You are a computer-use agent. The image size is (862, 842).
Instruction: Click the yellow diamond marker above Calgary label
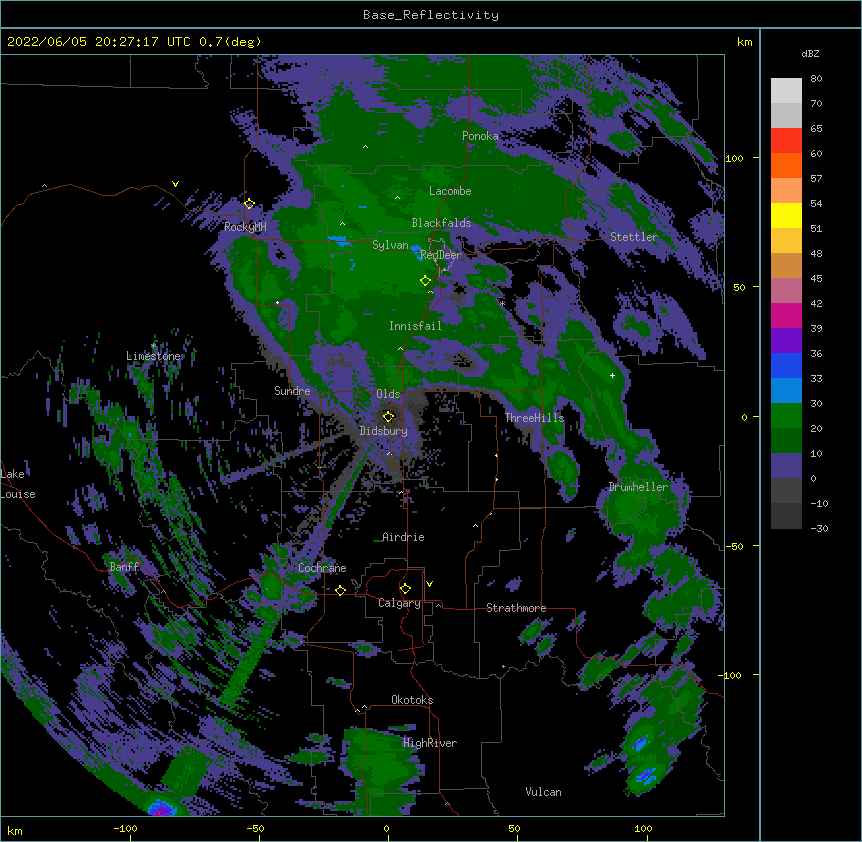pyautogui.click(x=405, y=589)
